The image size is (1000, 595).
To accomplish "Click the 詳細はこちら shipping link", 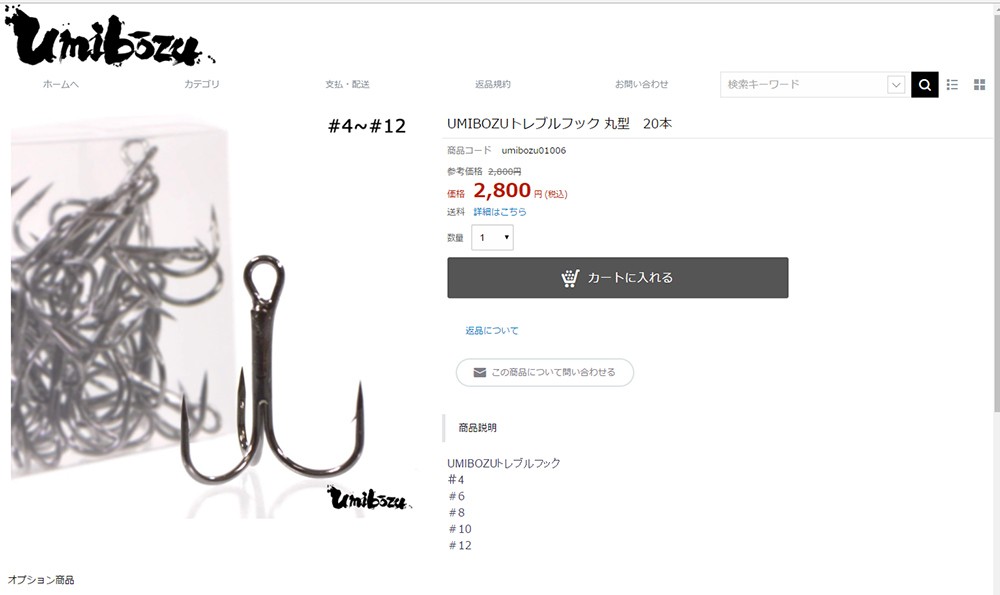I will click(500, 212).
